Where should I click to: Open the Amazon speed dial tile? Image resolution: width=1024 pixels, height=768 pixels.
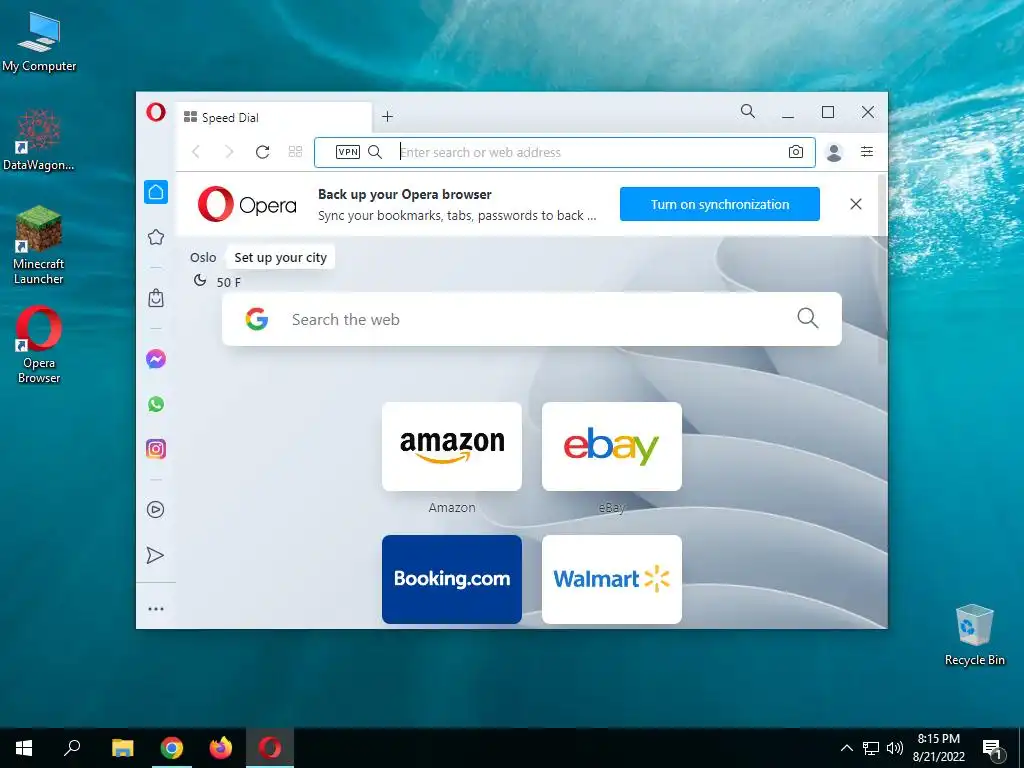452,446
